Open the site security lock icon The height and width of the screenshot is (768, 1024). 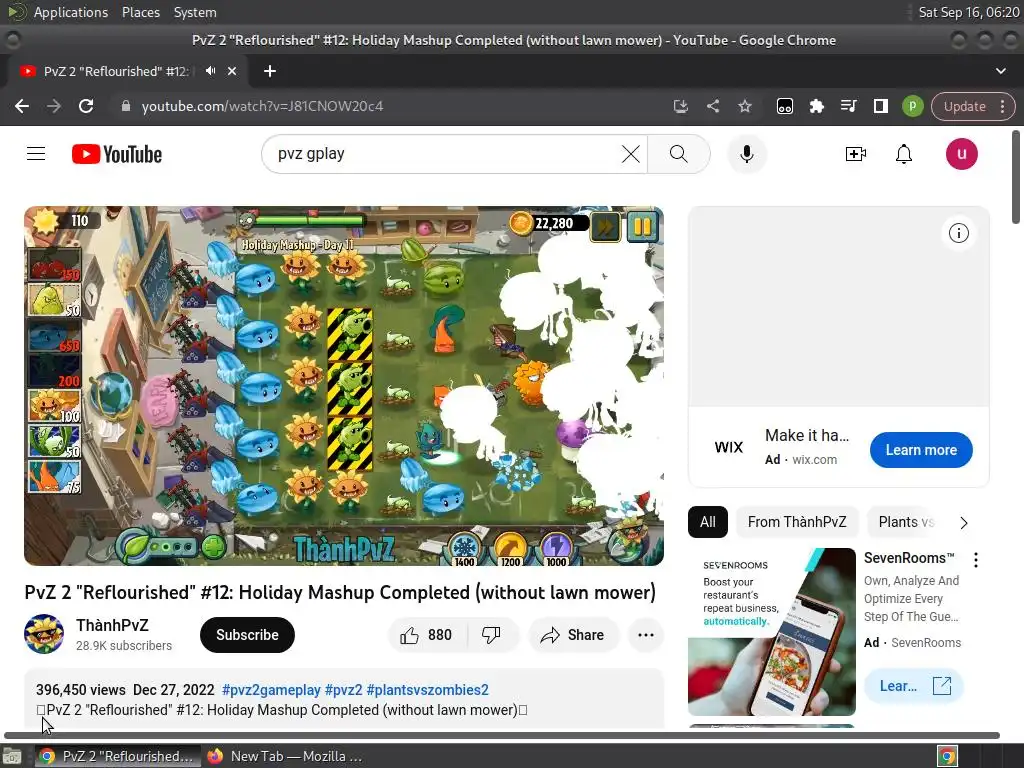coord(126,106)
